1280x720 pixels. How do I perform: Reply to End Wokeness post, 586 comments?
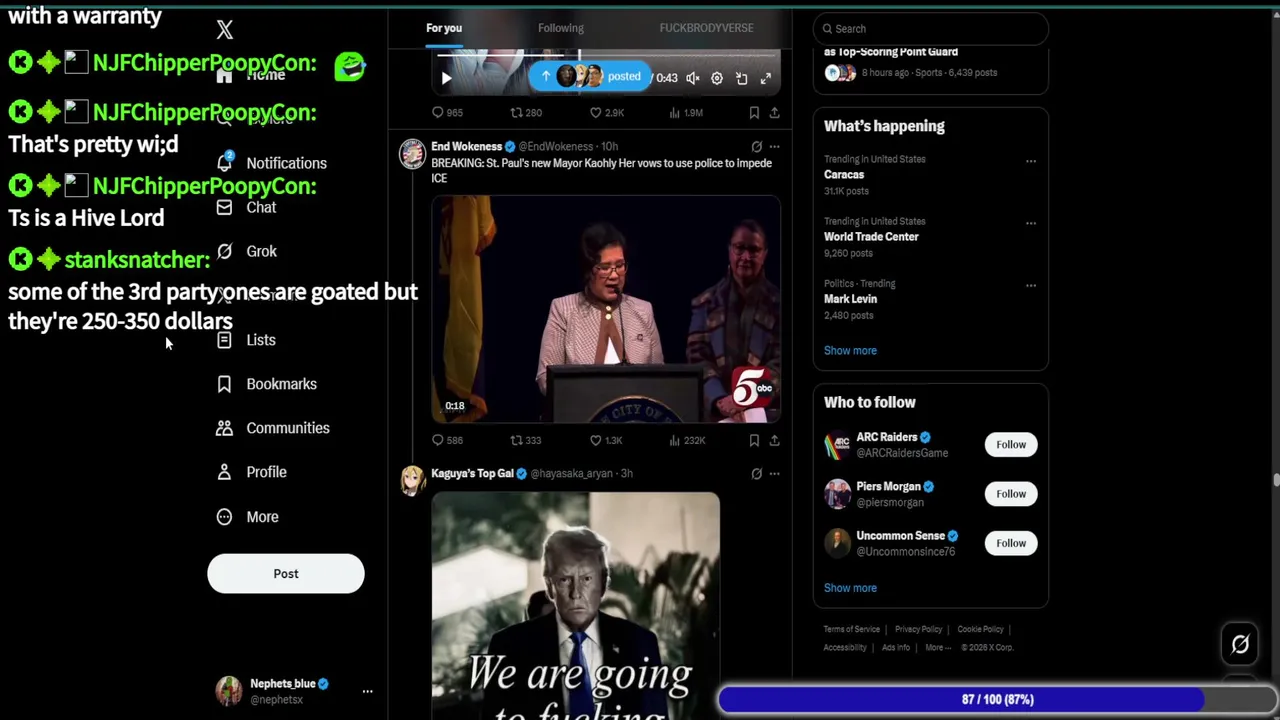pyautogui.click(x=447, y=440)
